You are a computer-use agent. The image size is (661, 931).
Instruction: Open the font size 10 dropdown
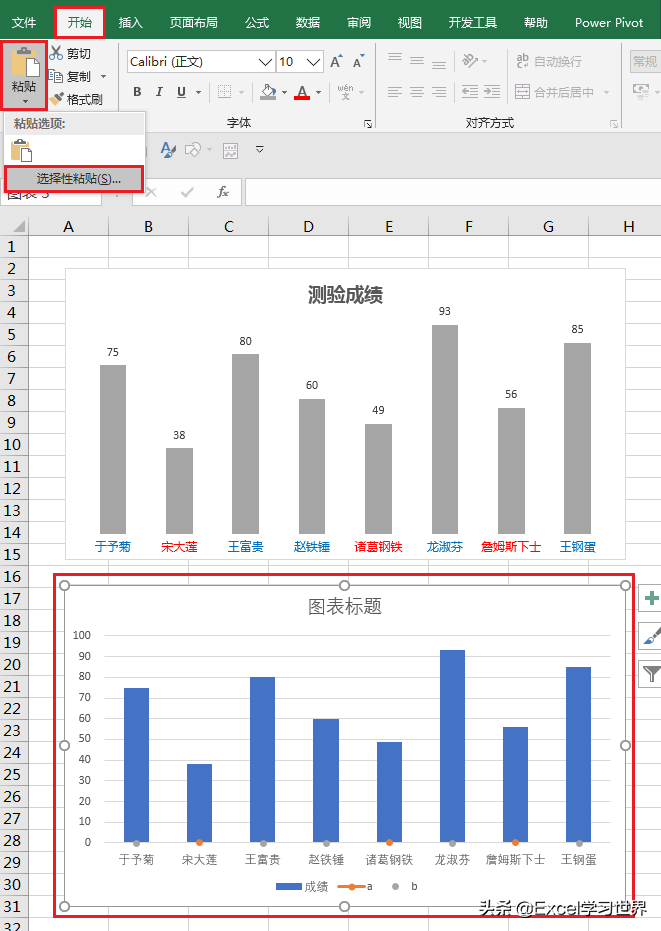(x=314, y=62)
